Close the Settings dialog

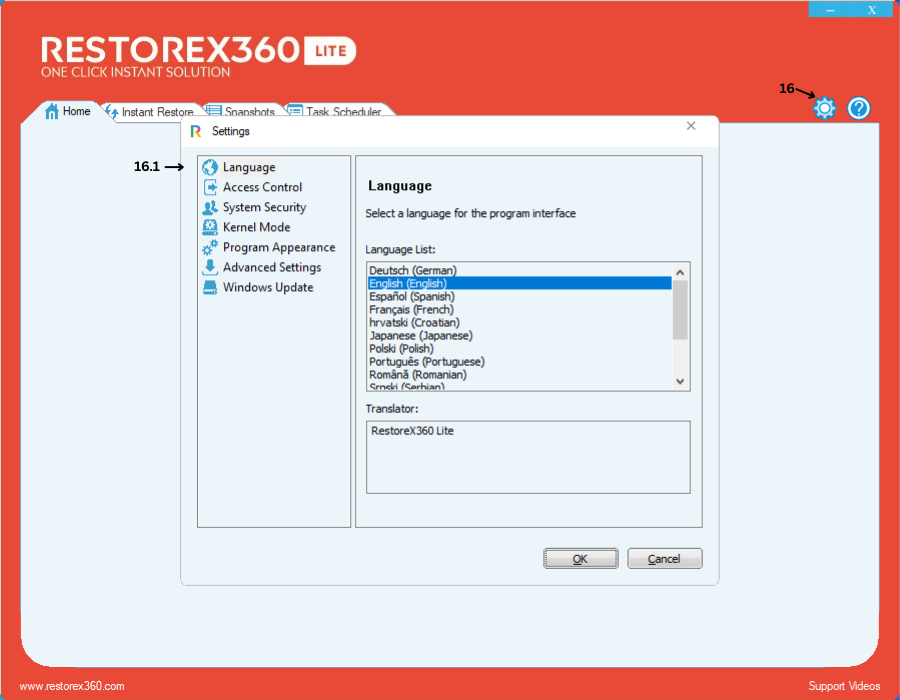click(x=691, y=126)
